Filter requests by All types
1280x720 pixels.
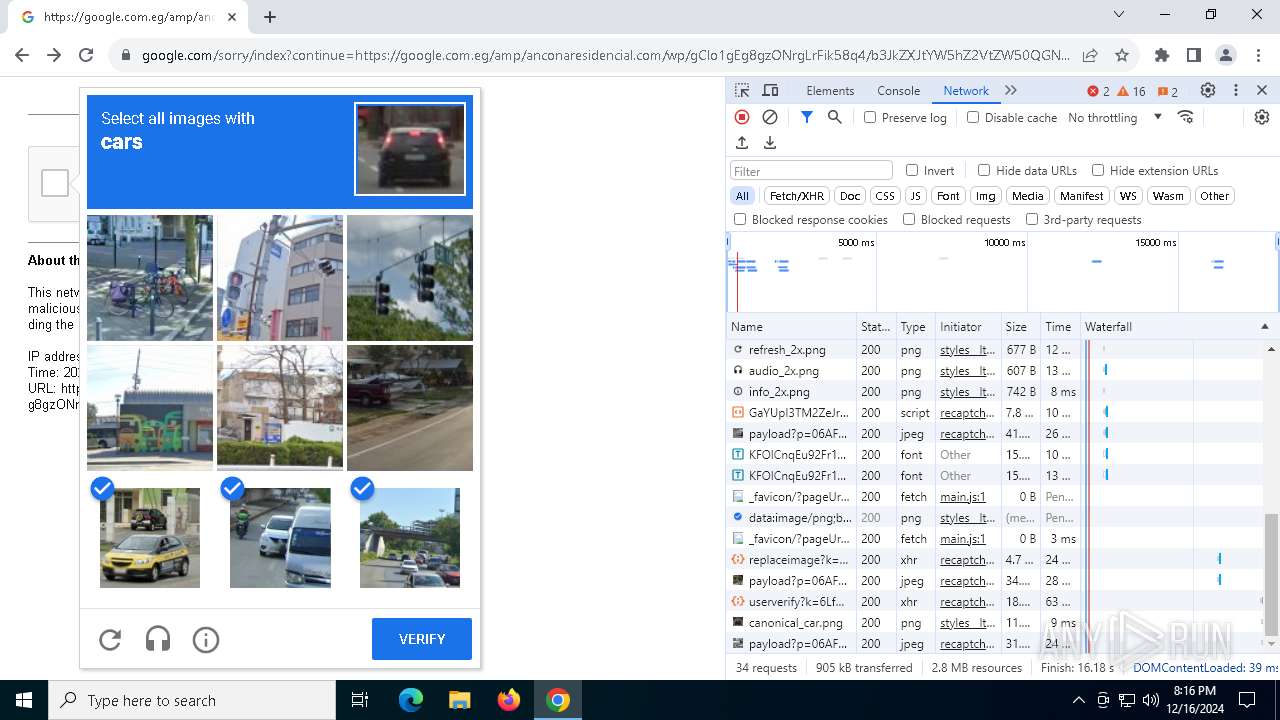(x=742, y=196)
